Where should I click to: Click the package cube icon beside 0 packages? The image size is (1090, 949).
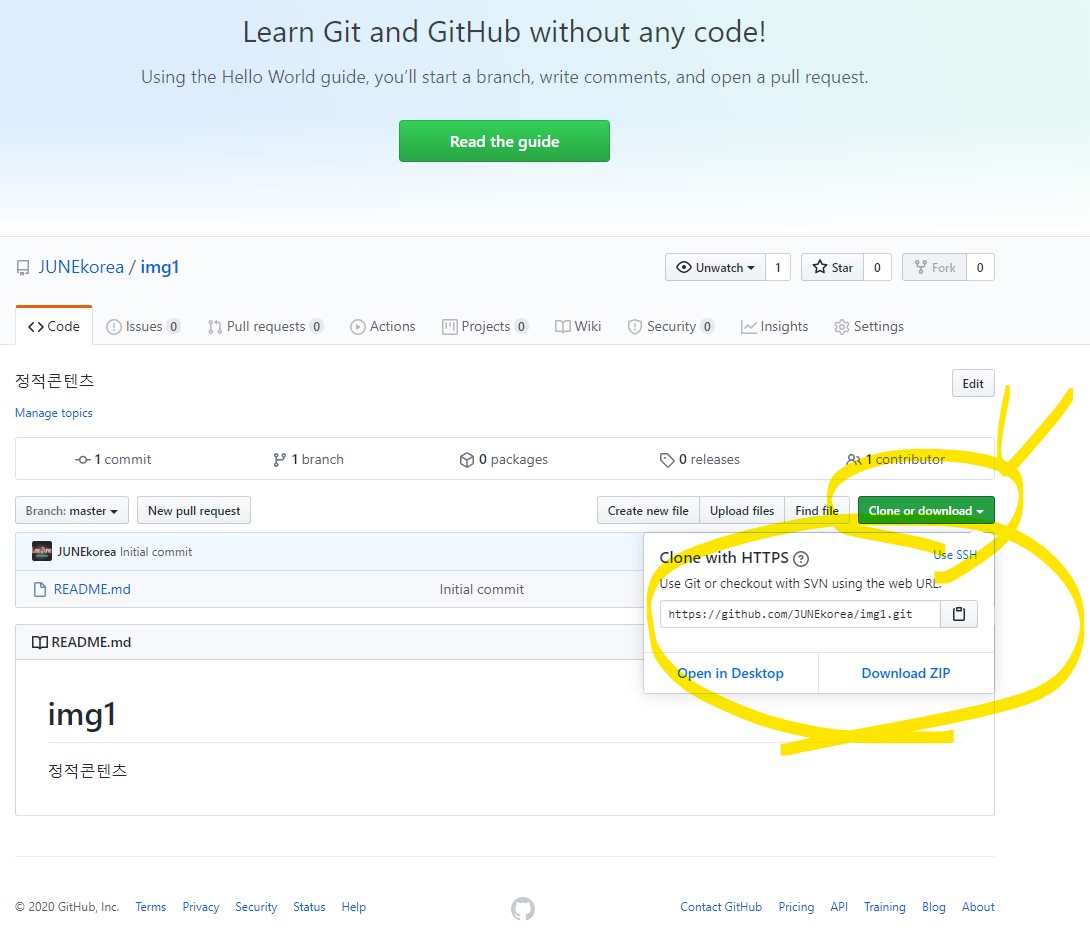[466, 460]
